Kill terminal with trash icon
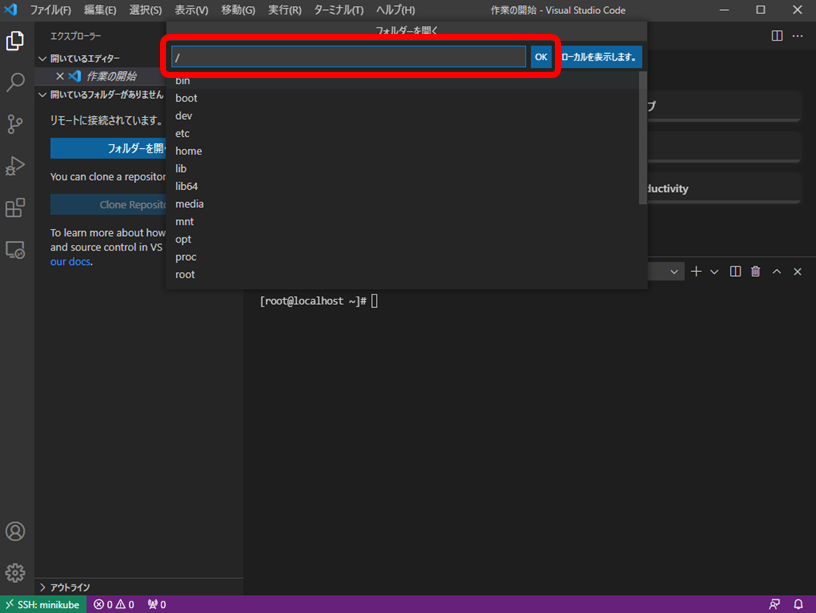This screenshot has width=816, height=613. 756,272
